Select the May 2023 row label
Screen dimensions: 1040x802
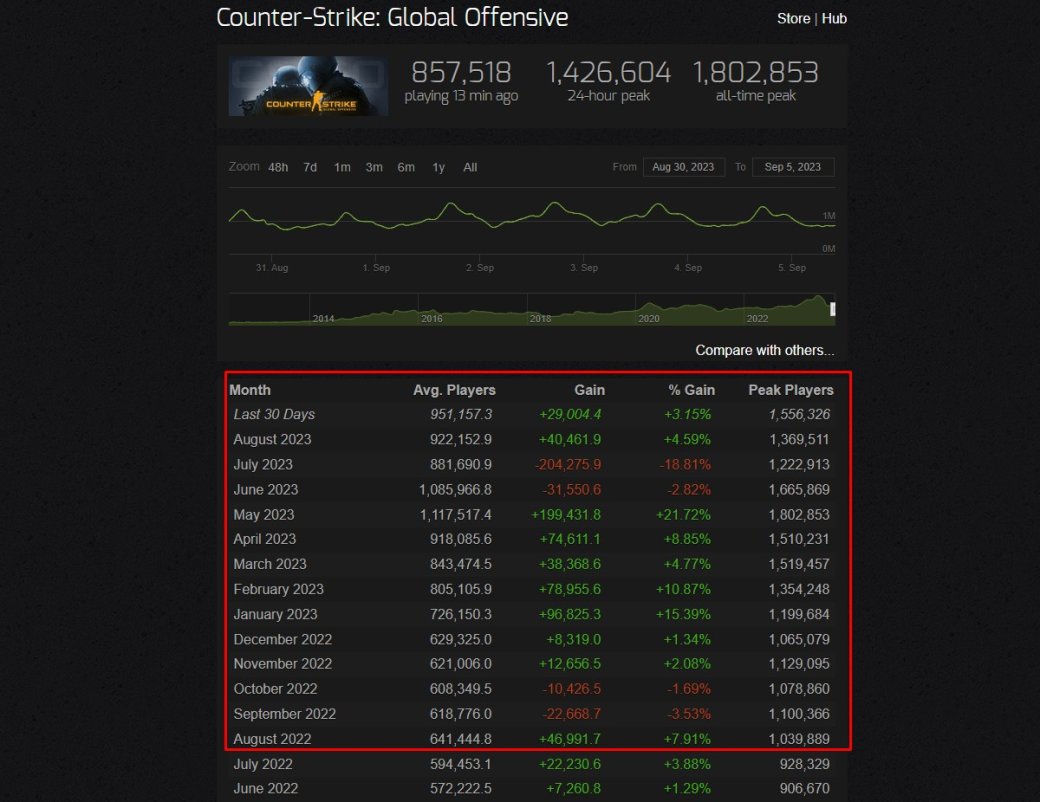pos(263,515)
